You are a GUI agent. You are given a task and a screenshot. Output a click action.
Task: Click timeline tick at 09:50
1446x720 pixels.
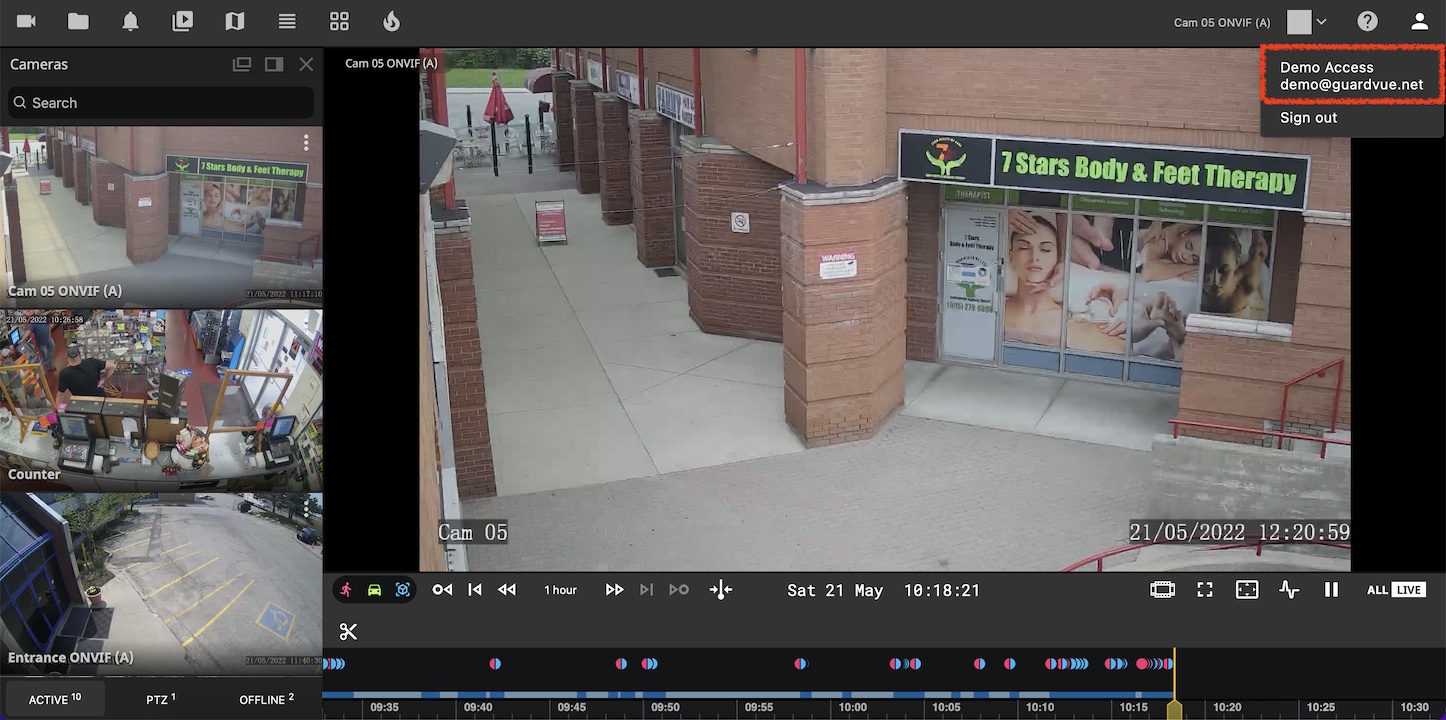665,707
